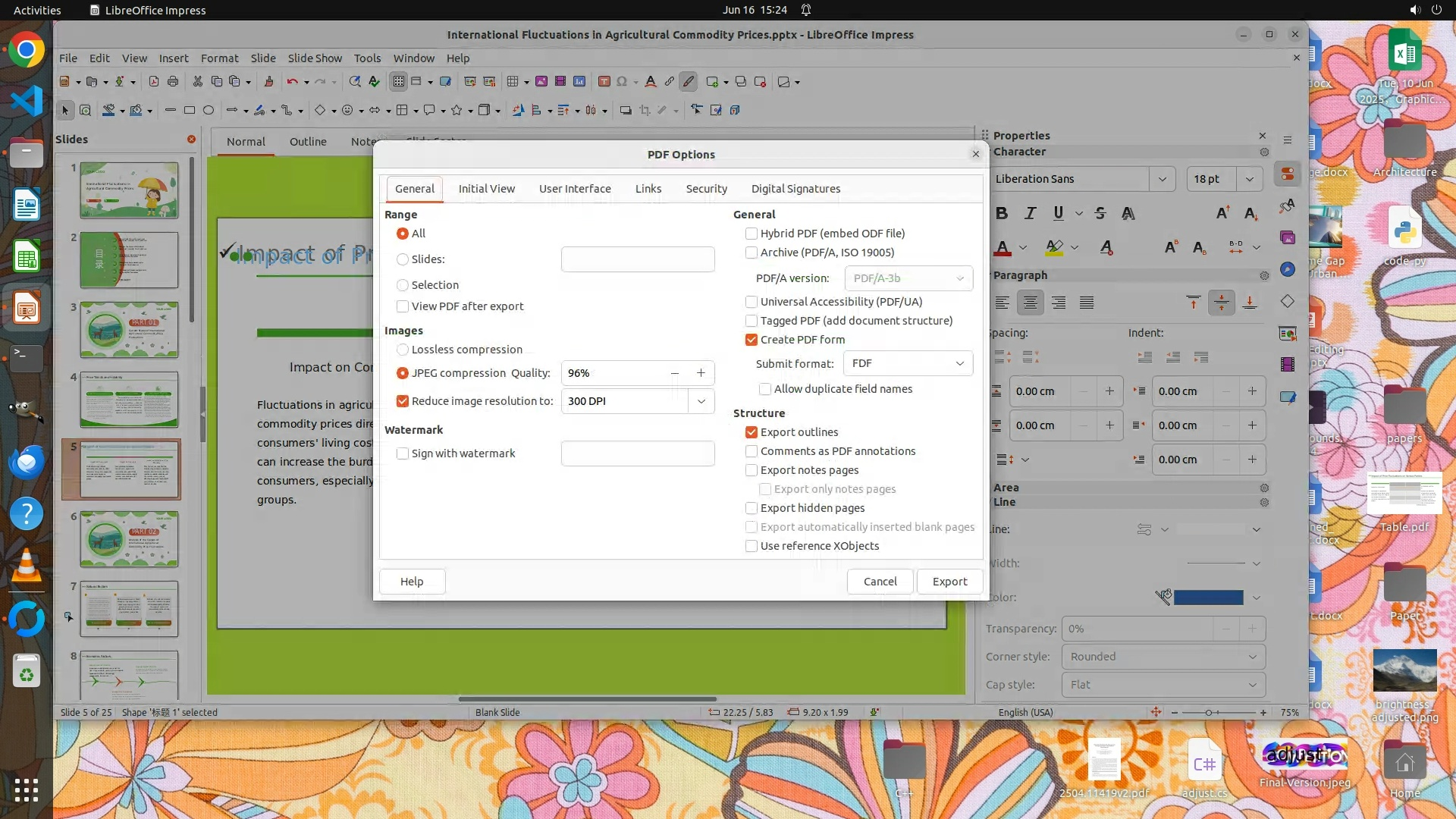Open the Initial View tab
Image resolution: width=1456 pixels, height=819 pixels.
[486, 189]
